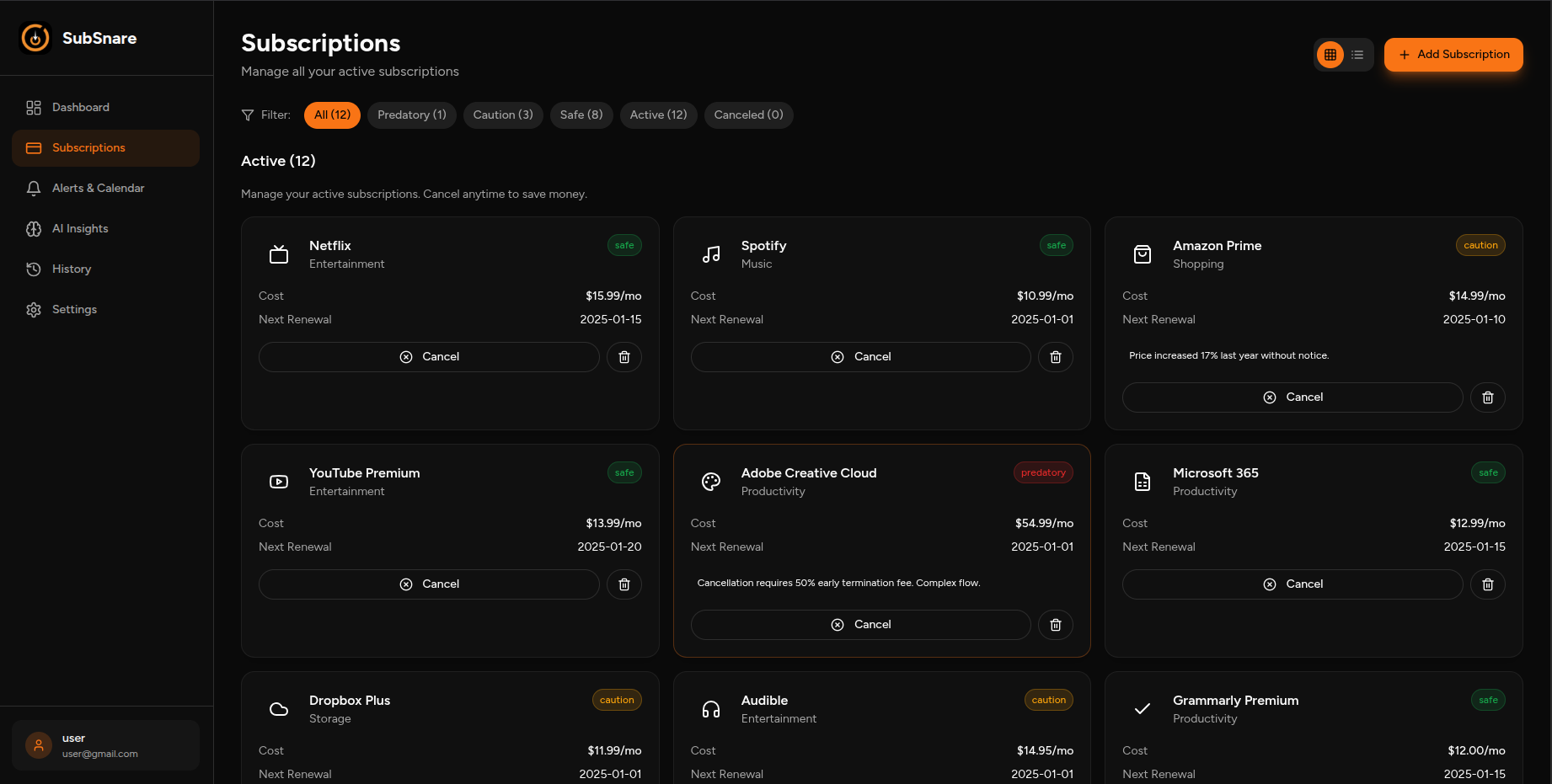Click the filter funnel icon
The height and width of the screenshot is (784, 1552).
(248, 115)
